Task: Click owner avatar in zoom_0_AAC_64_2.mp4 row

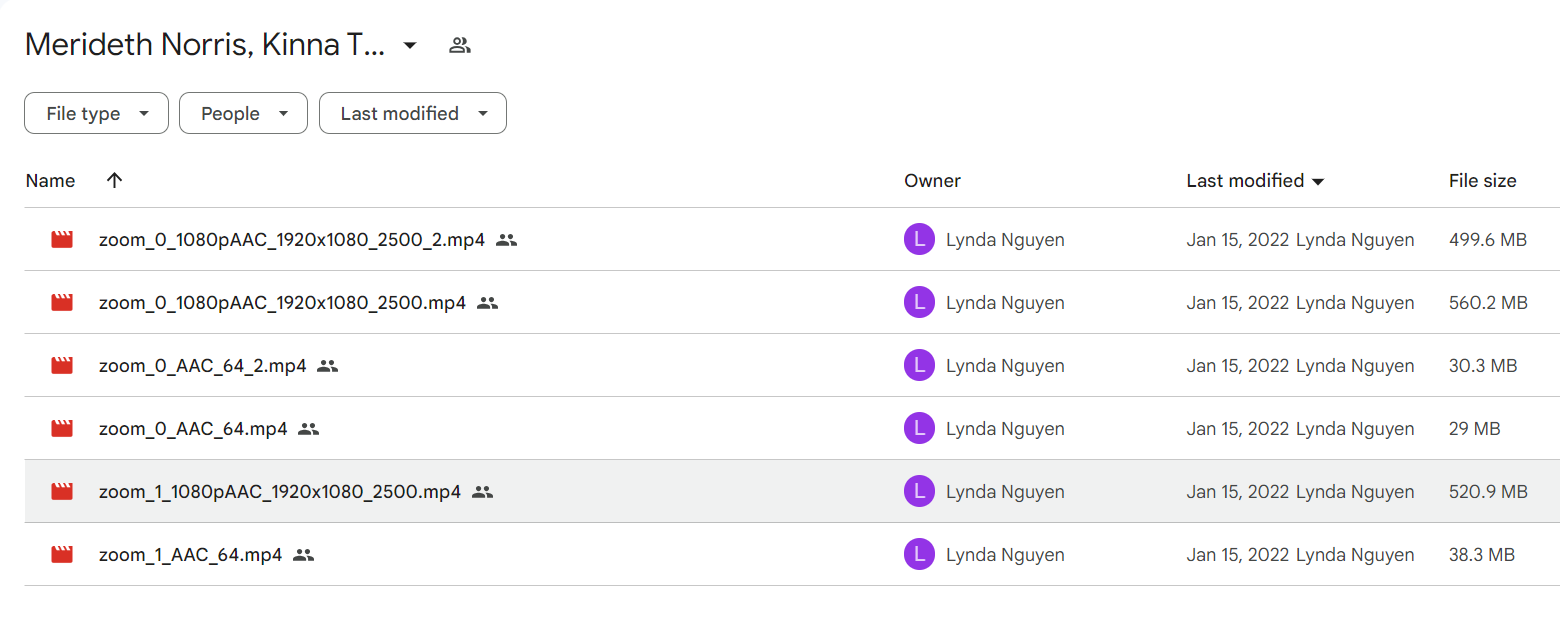Action: click(919, 366)
